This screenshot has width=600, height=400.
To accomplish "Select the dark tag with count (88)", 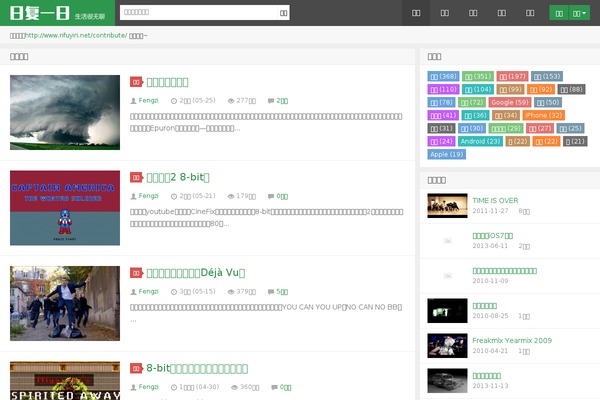I will tap(571, 89).
